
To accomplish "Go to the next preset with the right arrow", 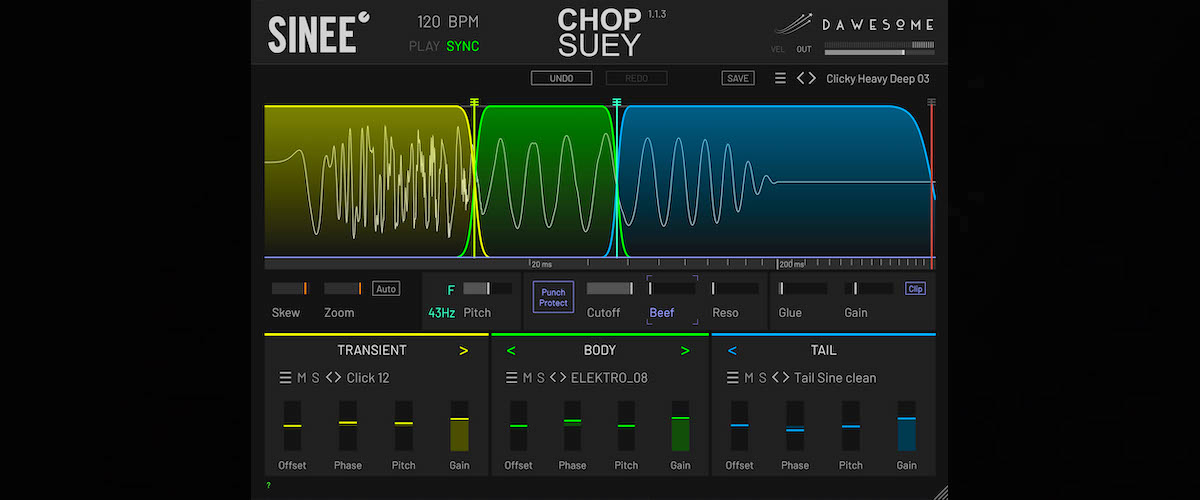I will tap(812, 78).
